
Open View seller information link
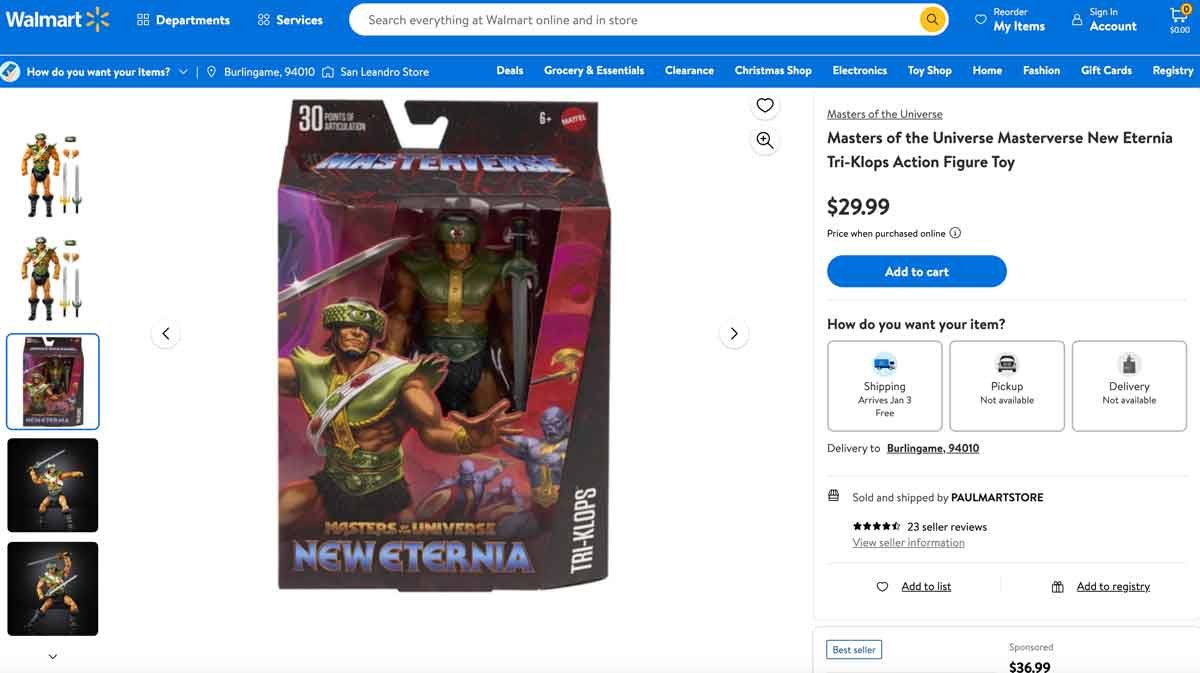(x=907, y=542)
